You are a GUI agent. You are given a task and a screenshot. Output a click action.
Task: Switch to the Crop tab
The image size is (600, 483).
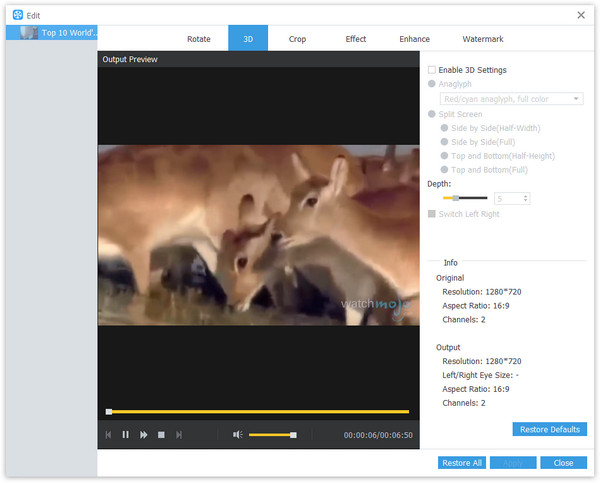297,39
